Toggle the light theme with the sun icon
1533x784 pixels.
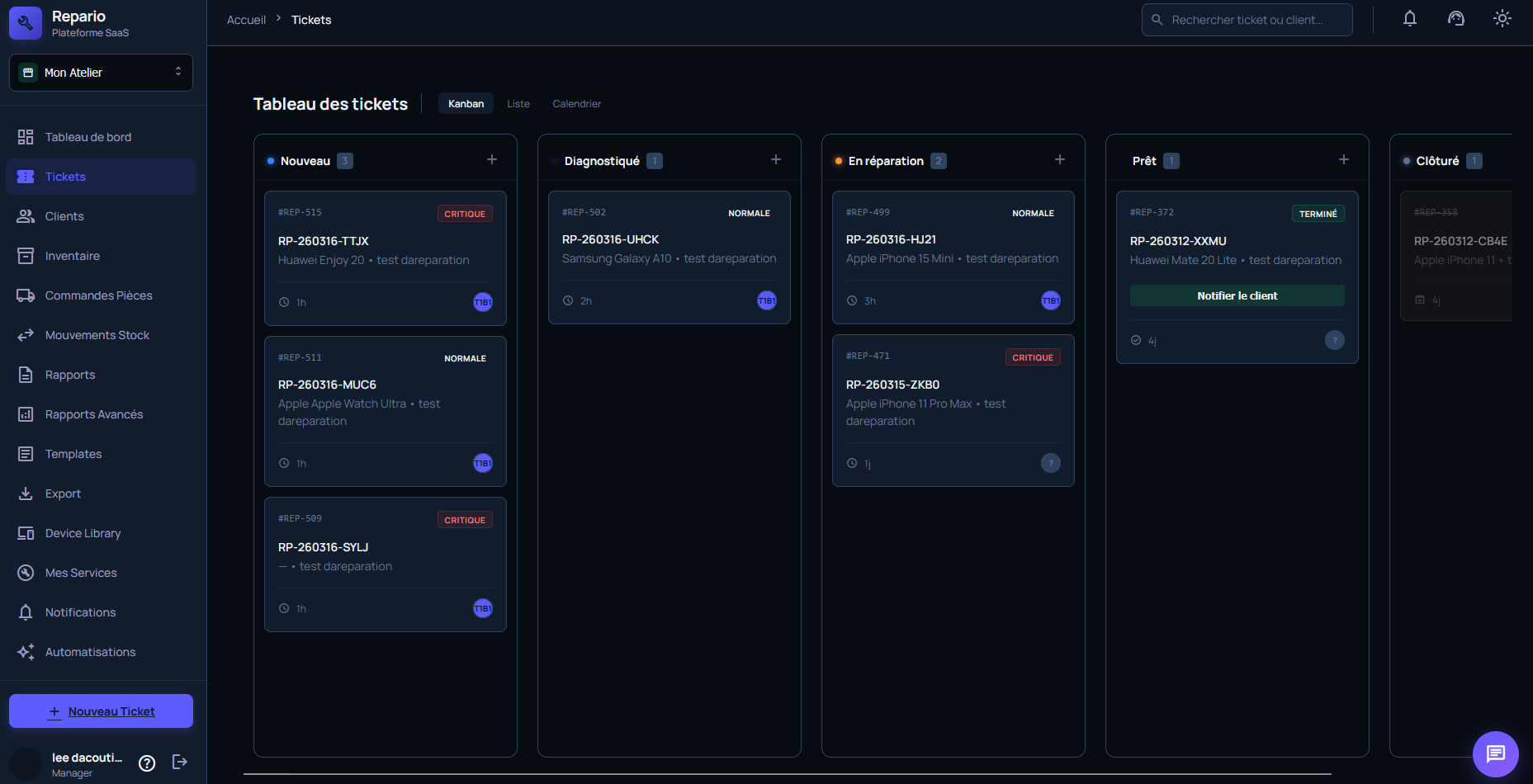[1502, 17]
